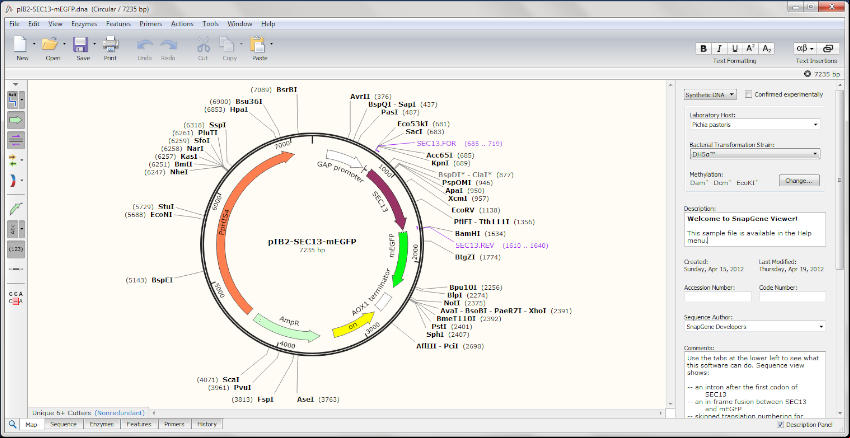This screenshot has width=850, height=438.
Task: Open the Sequence Author dropdown
Action: click(x=754, y=327)
